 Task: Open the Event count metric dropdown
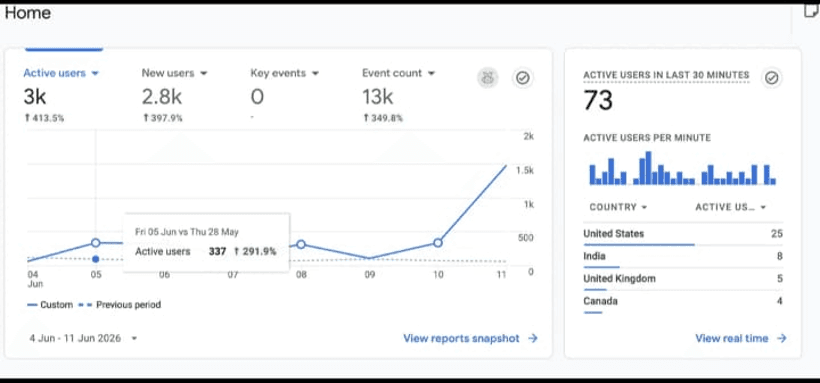click(x=398, y=73)
